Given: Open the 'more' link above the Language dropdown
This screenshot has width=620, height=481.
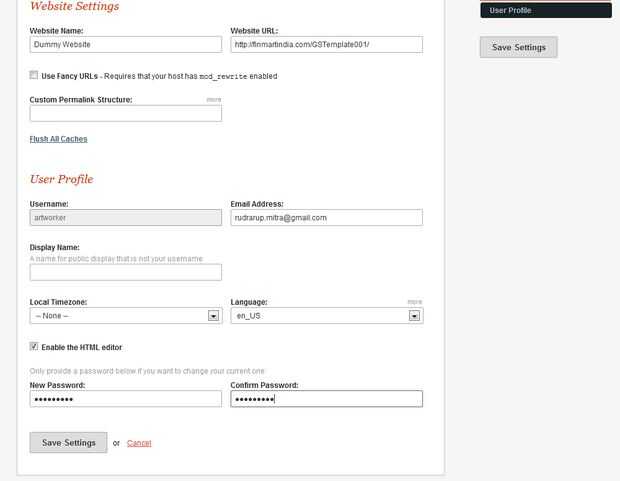Looking at the screenshot, I should (415, 302).
